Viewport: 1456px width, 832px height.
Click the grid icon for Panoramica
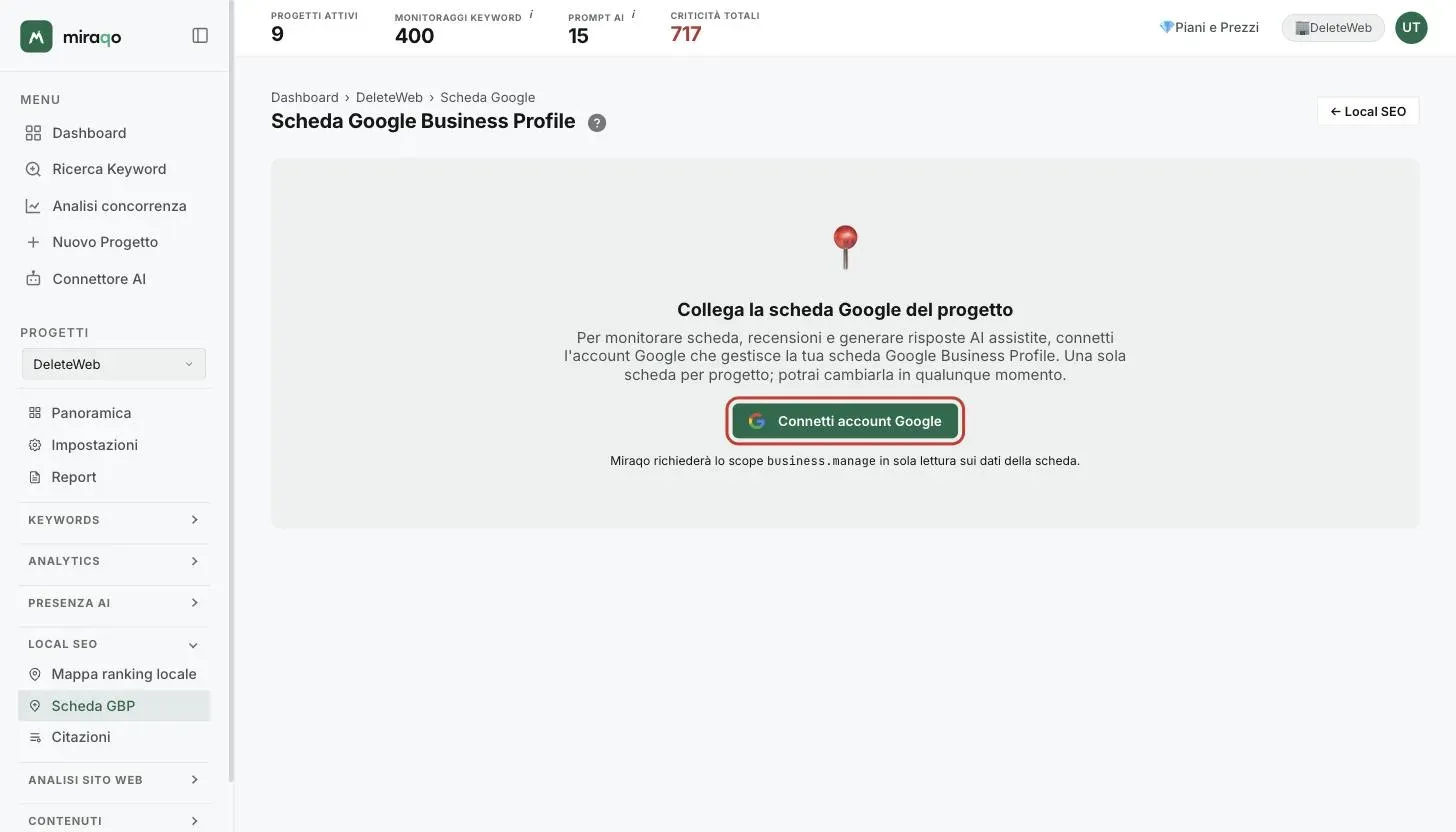[35, 413]
